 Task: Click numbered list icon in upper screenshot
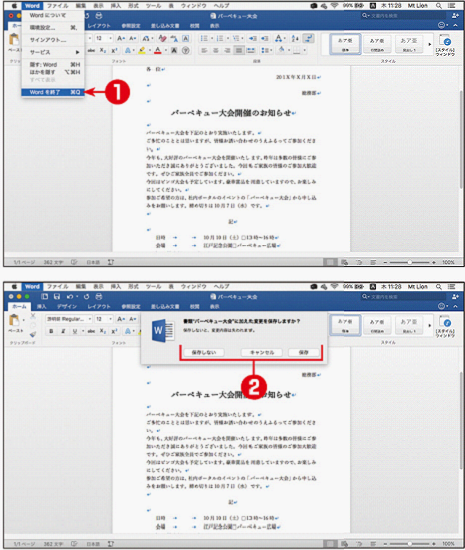coord(220,38)
